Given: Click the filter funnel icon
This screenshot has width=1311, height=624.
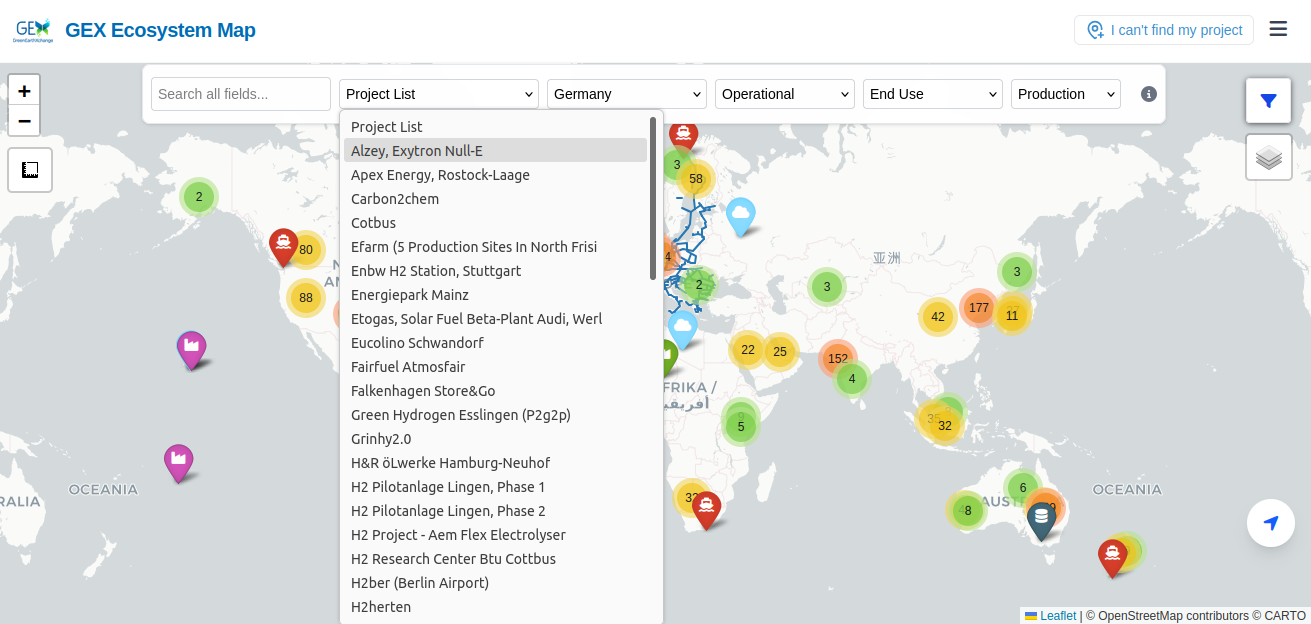Looking at the screenshot, I should tap(1268, 100).
